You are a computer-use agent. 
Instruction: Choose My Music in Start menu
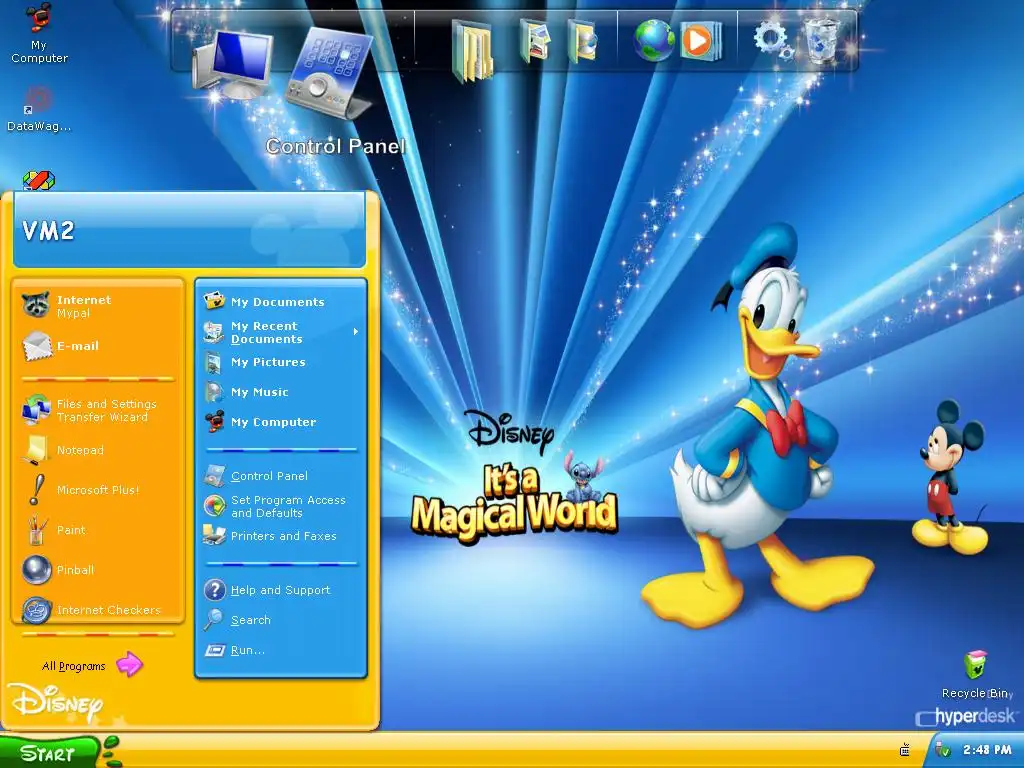[281, 392]
